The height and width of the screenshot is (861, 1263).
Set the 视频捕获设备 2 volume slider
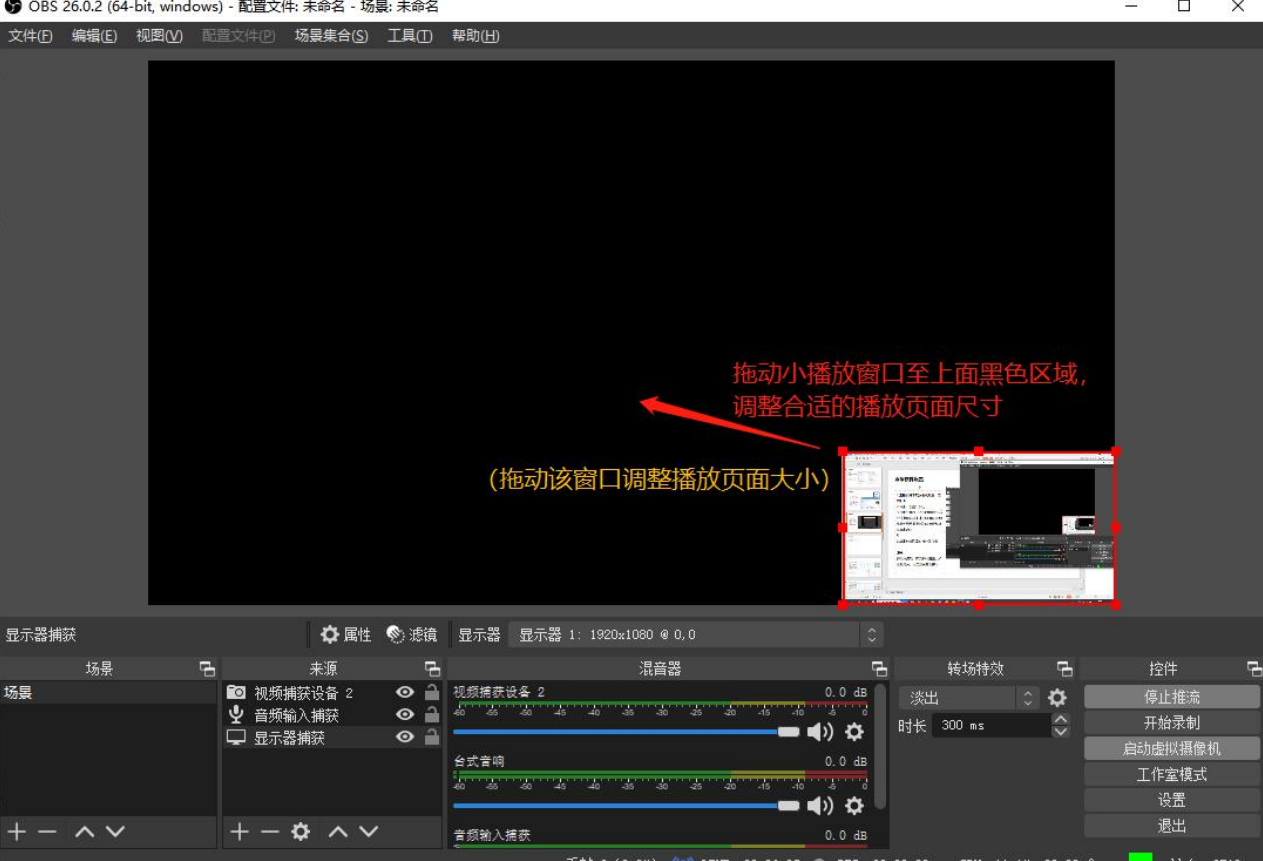click(x=627, y=732)
